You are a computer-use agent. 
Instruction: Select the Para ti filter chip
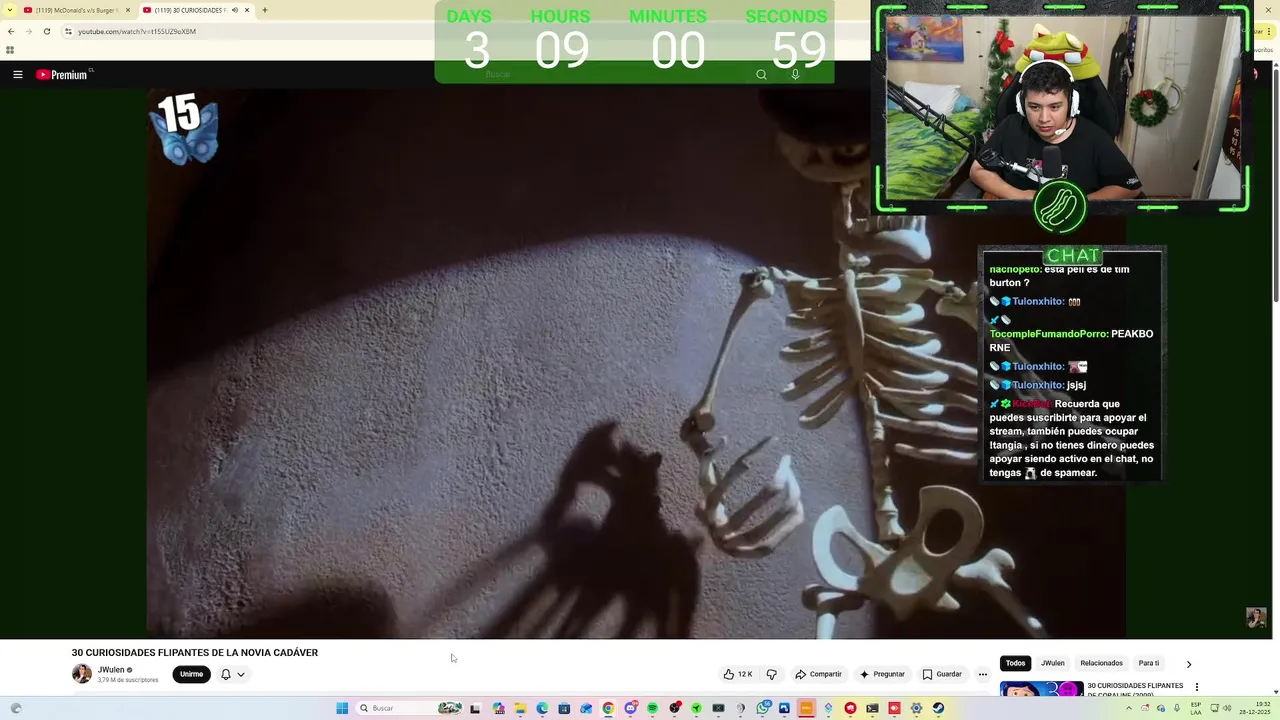coord(1148,663)
